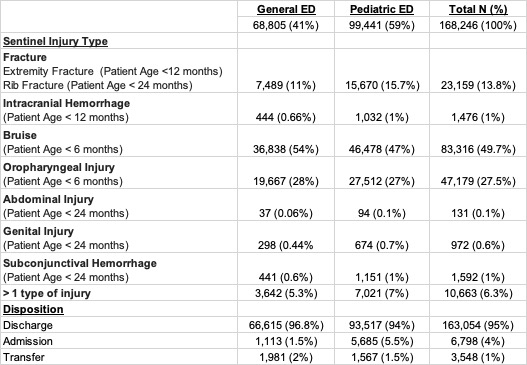Click the Fracture row label
This screenshot has height=365, width=527.
[x=25, y=57]
